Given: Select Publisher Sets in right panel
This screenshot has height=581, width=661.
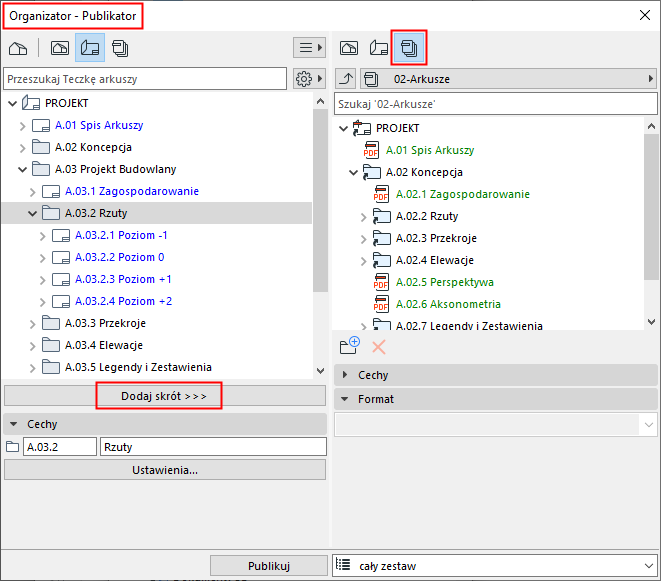Looking at the screenshot, I should [409, 48].
